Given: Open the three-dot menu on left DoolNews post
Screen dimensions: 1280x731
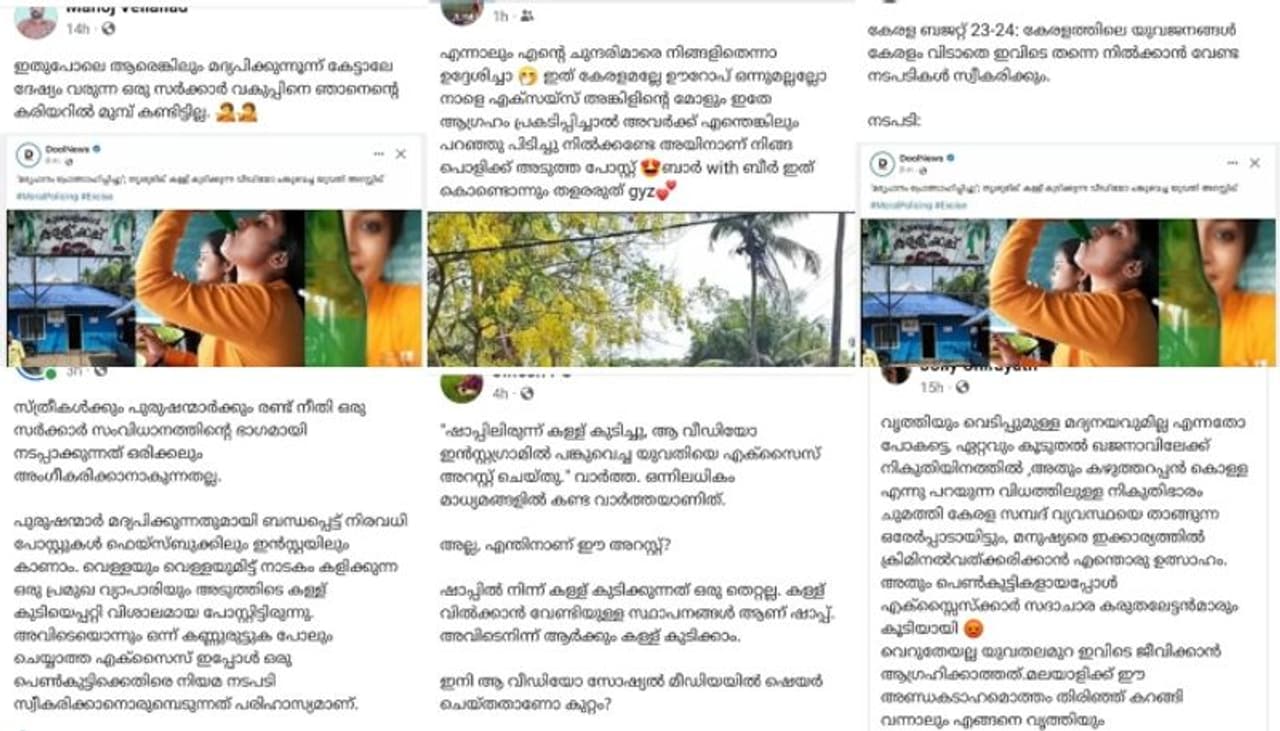Looking at the screenshot, I should point(379,154).
